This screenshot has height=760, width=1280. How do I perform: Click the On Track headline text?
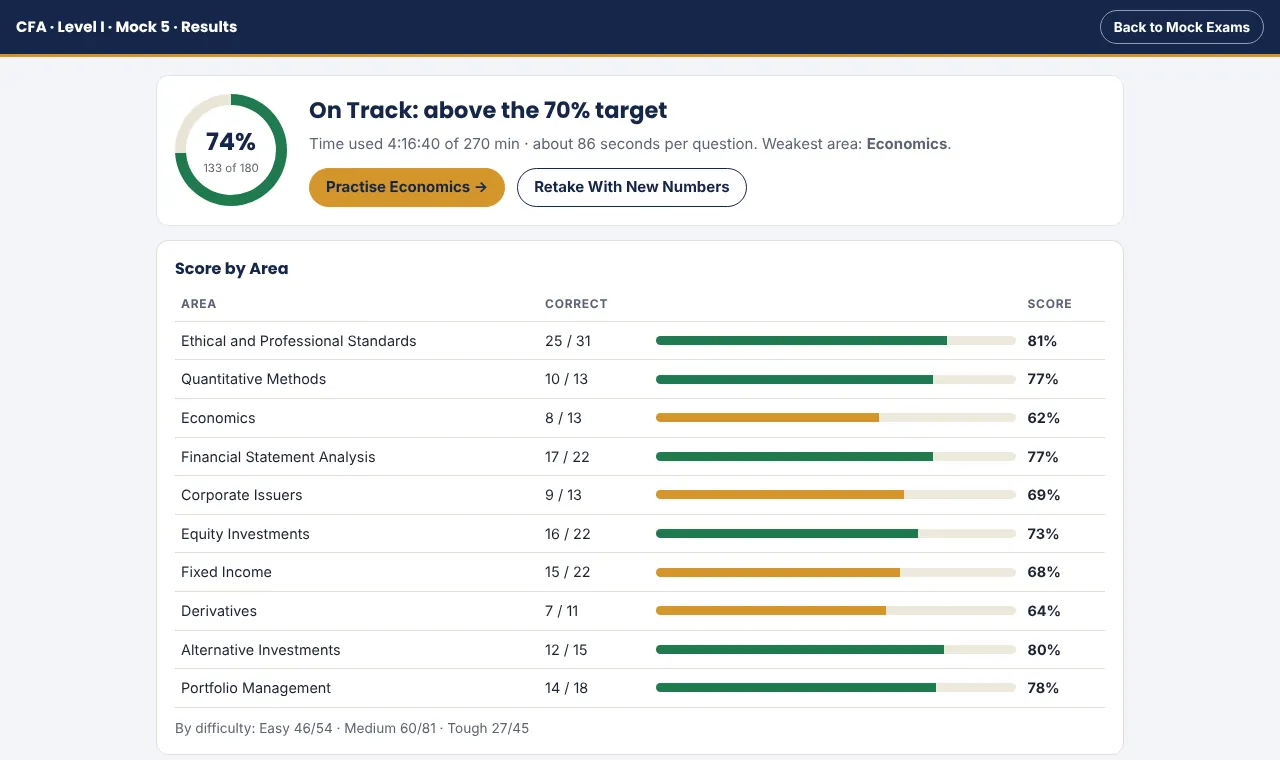(x=488, y=110)
